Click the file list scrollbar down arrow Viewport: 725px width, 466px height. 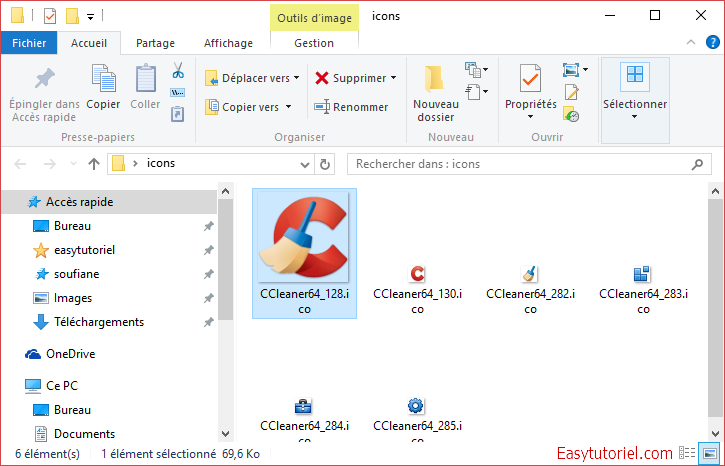[715, 434]
